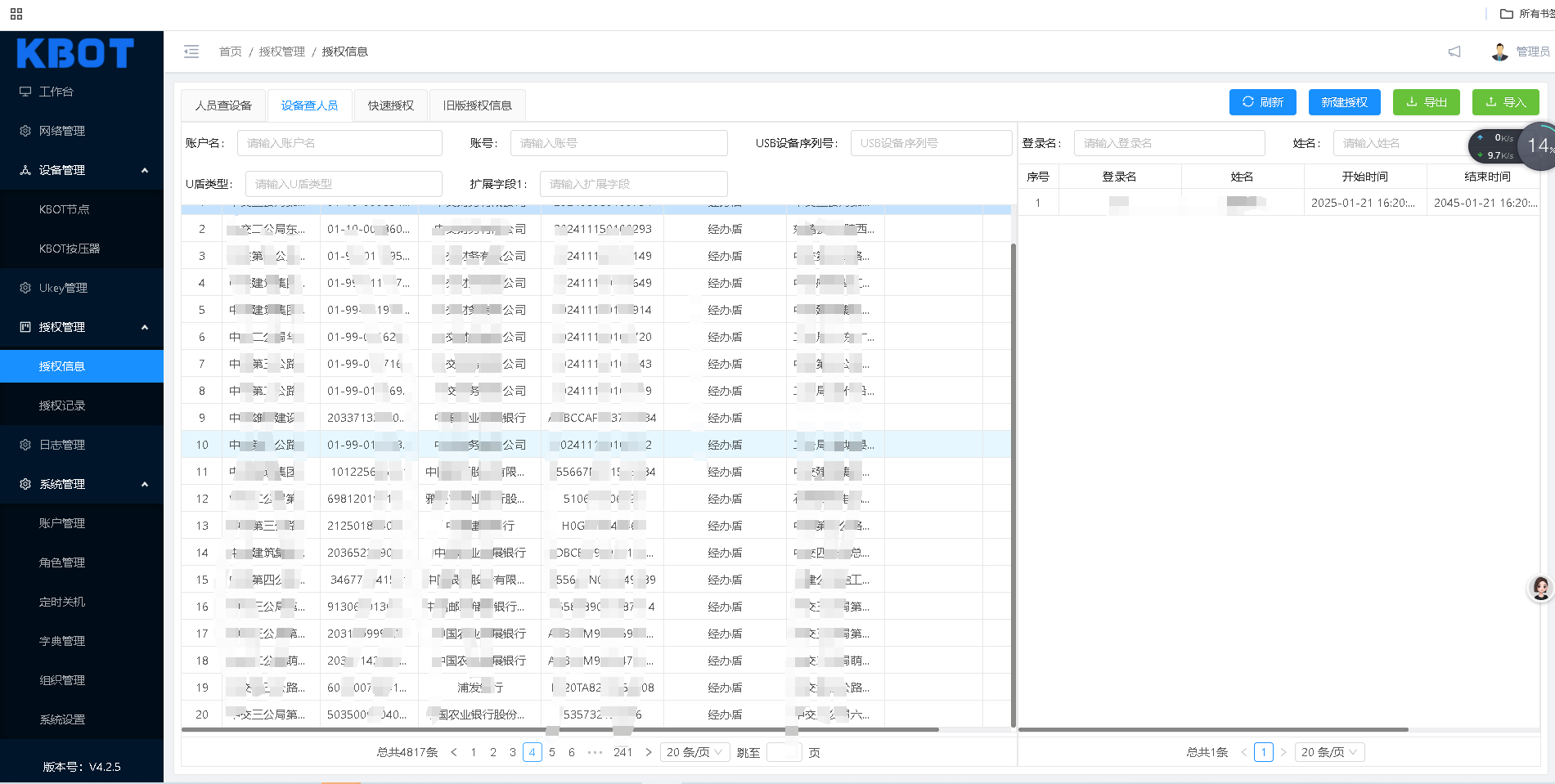
Task: Collapse the 设备管理 menu chevron
Action: (x=145, y=170)
